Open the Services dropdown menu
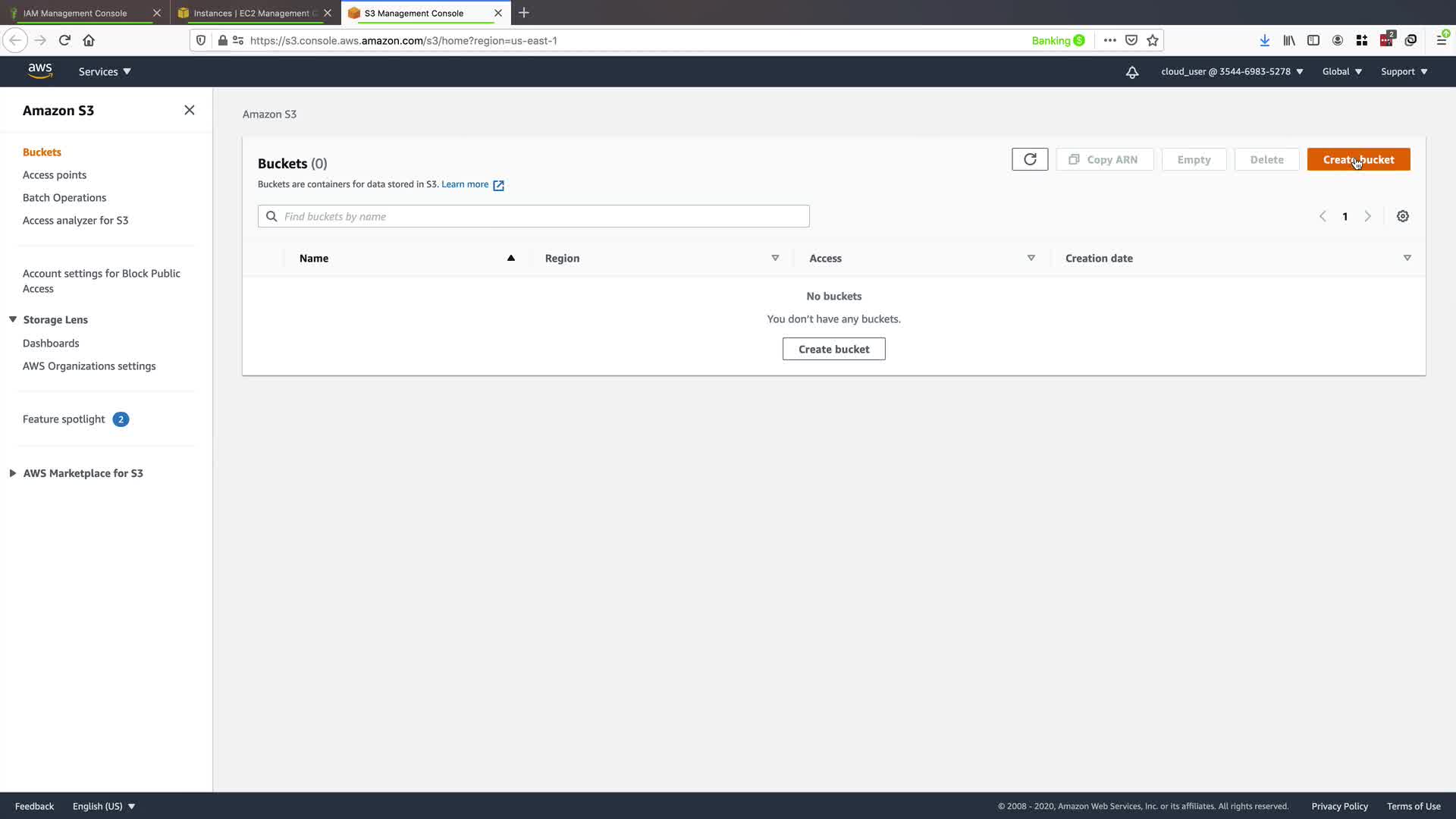 [105, 71]
